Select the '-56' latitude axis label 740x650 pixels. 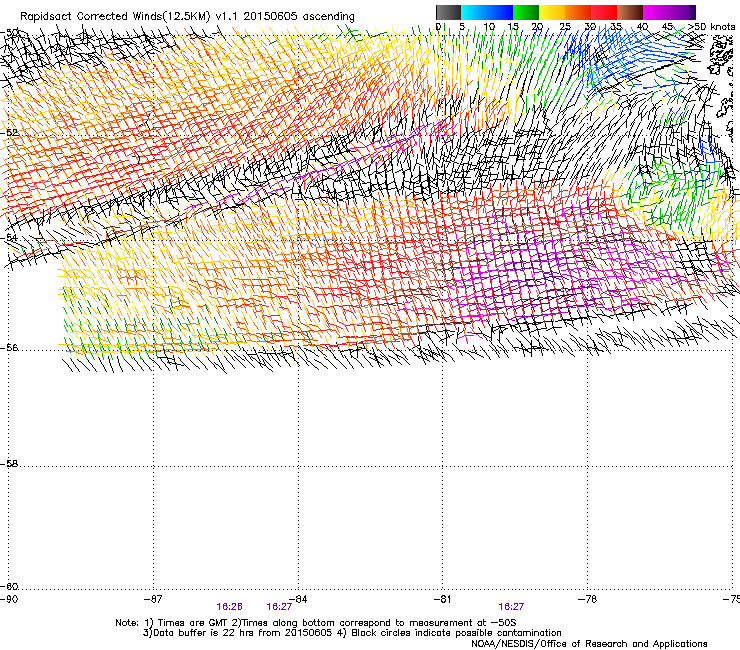(x=9, y=347)
